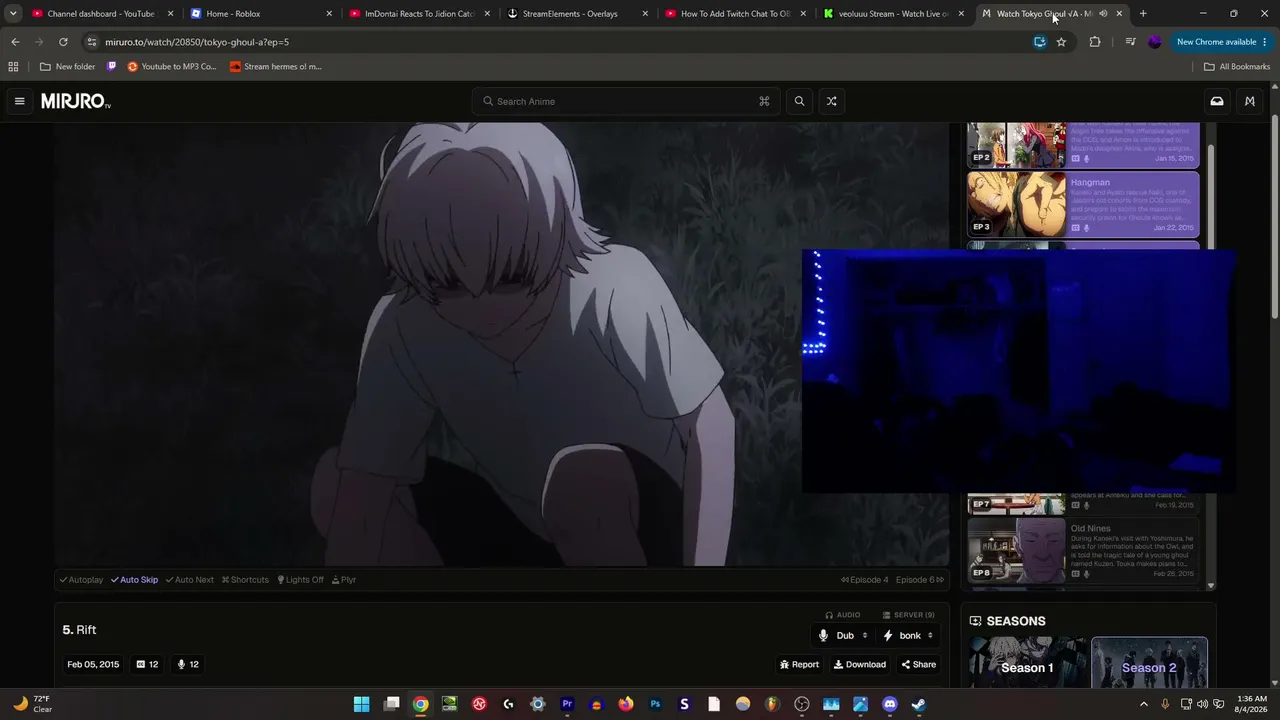1280x720 pixels.
Task: Select the Season 2 thumbnail
Action: click(x=1149, y=663)
